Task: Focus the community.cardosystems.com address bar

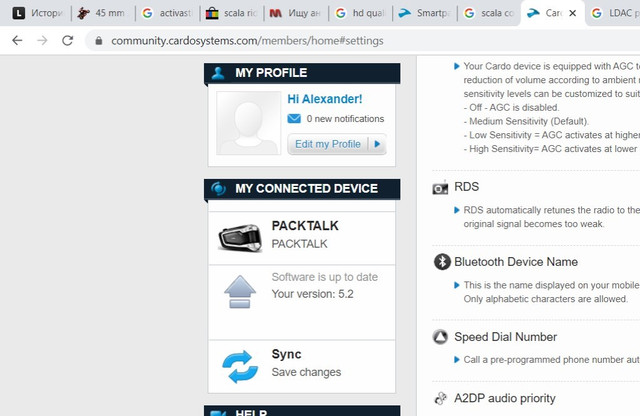Action: click(x=247, y=41)
